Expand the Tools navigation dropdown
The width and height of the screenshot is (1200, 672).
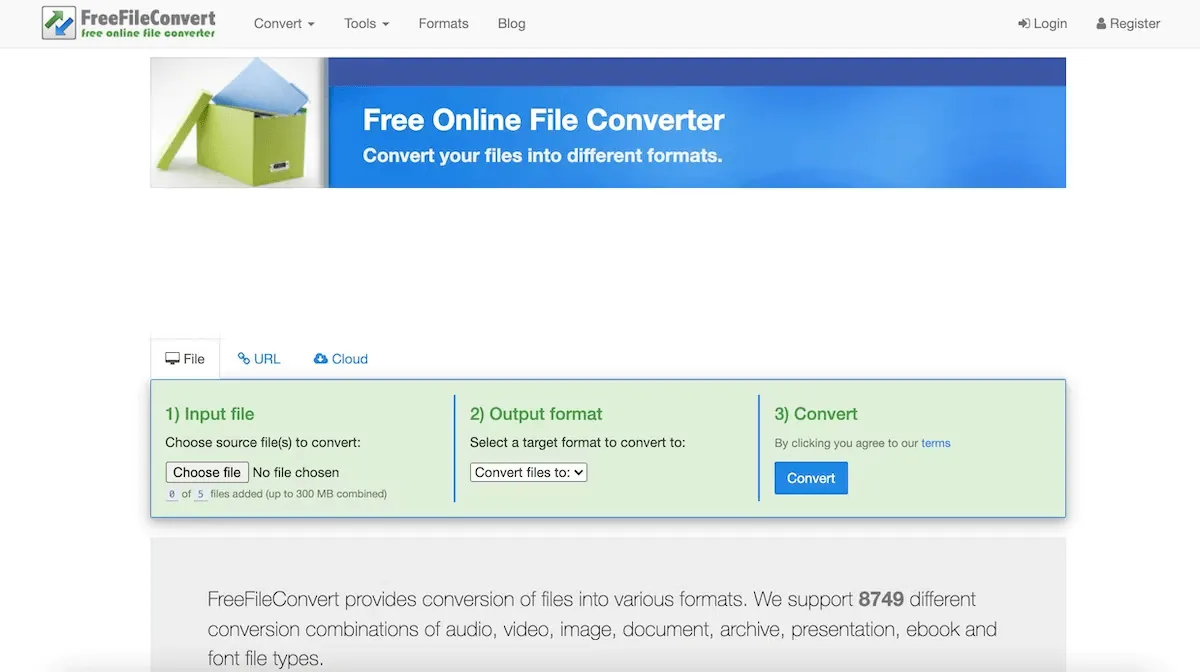(366, 23)
